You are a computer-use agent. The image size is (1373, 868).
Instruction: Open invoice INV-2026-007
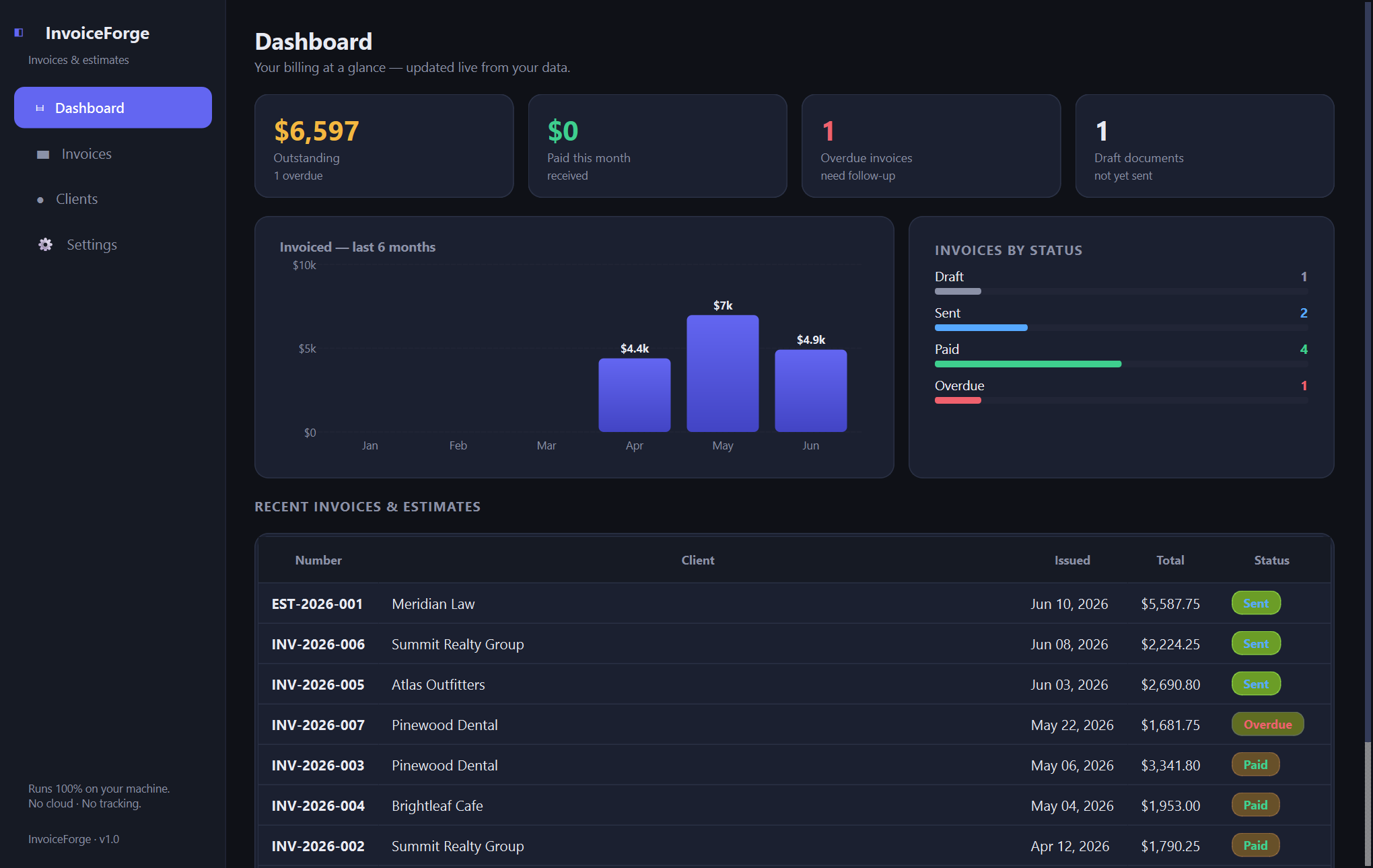pyautogui.click(x=318, y=725)
